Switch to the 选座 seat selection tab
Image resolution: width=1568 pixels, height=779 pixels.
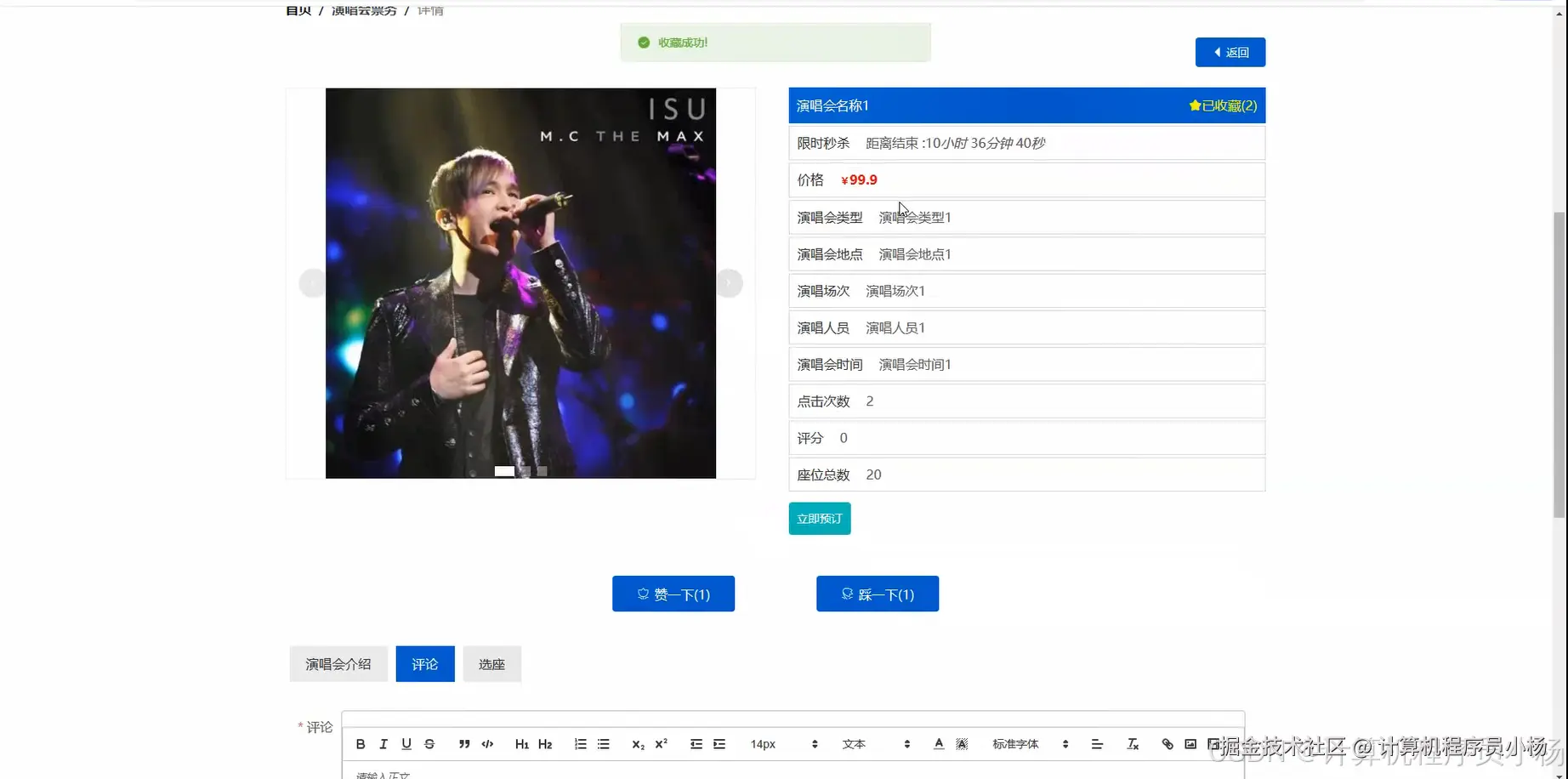pyautogui.click(x=491, y=664)
